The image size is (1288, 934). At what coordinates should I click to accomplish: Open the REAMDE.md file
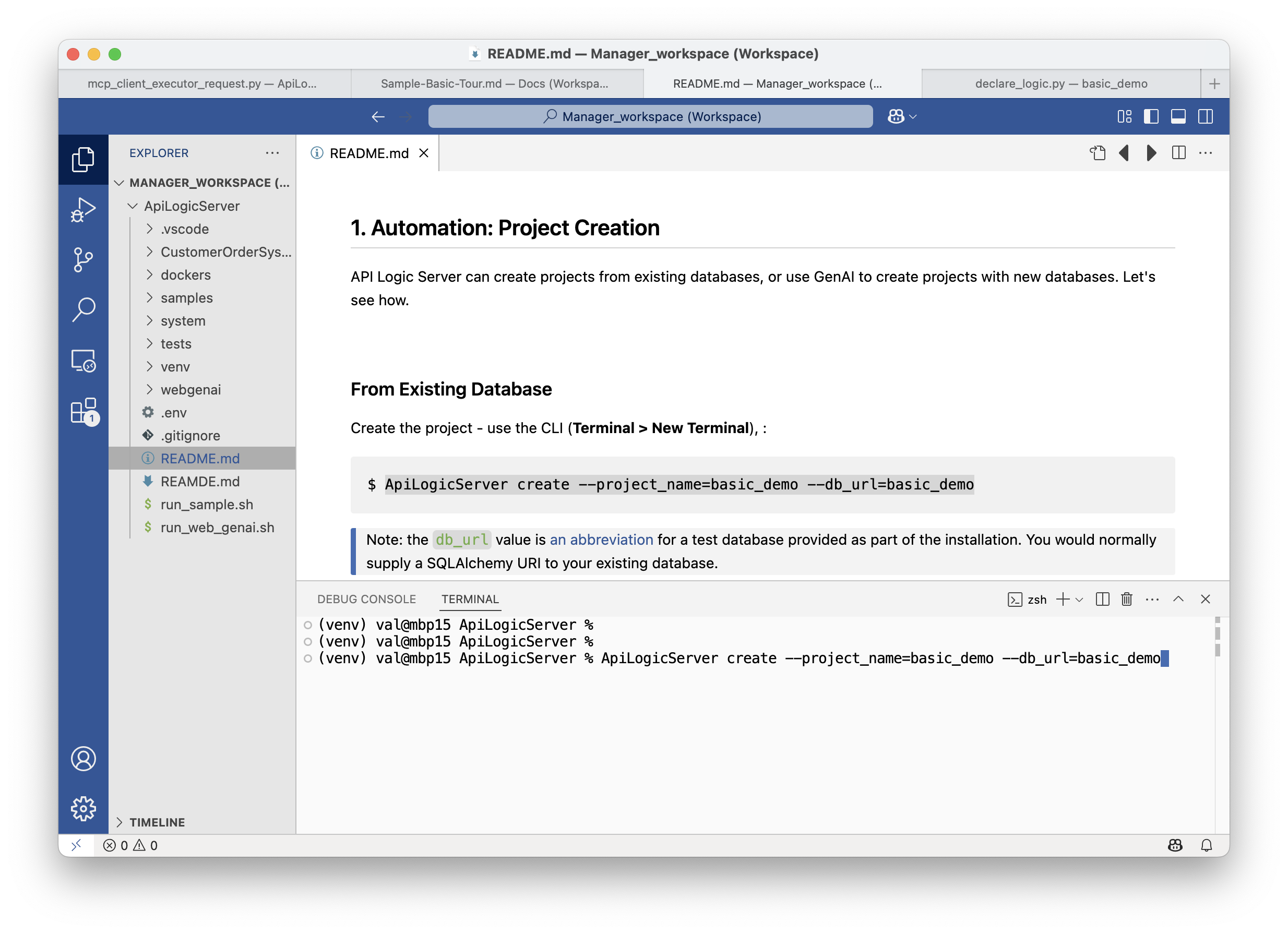tap(202, 482)
